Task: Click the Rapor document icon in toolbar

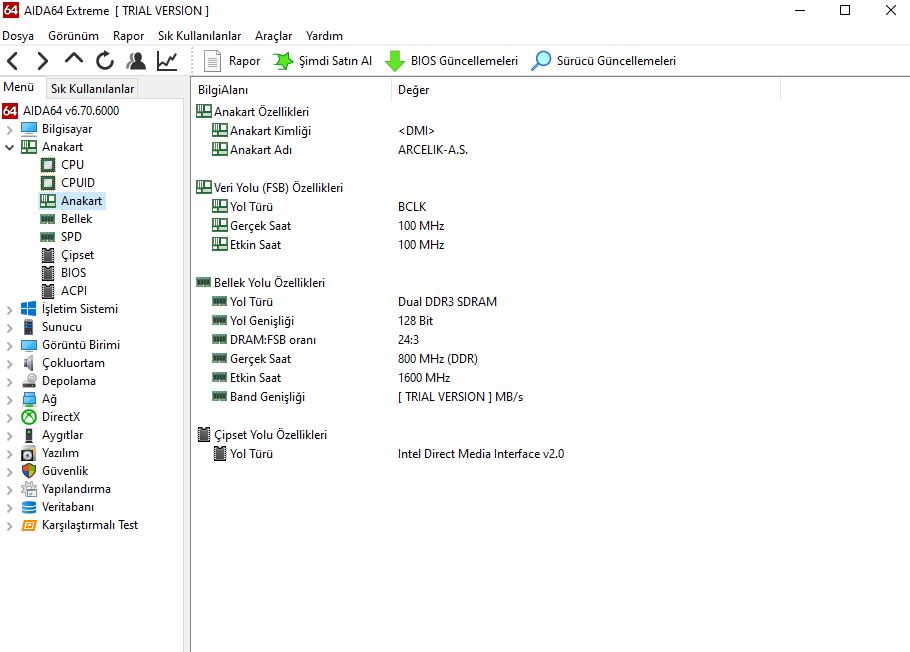Action: pyautogui.click(x=212, y=61)
